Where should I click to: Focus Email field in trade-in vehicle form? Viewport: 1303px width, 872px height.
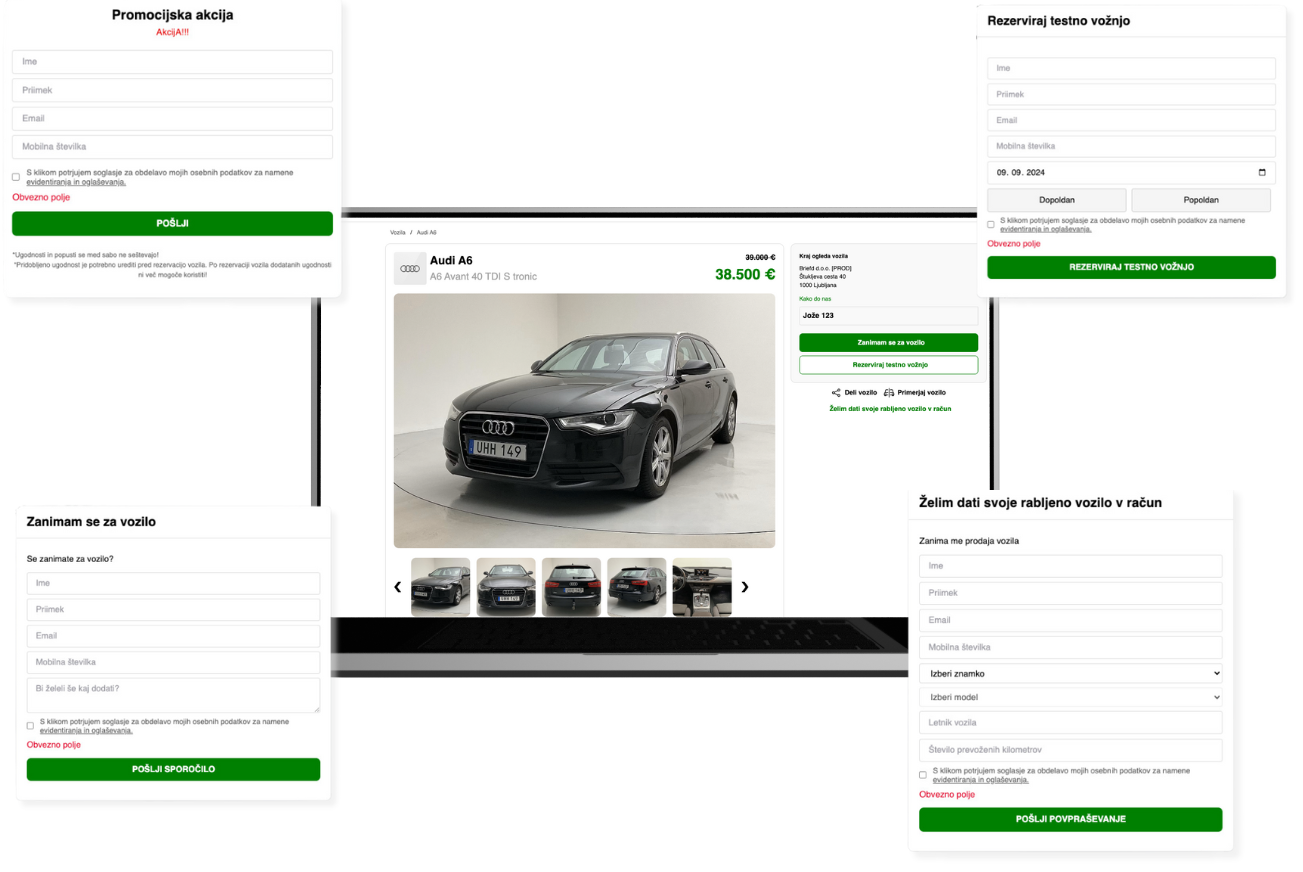[1070, 620]
